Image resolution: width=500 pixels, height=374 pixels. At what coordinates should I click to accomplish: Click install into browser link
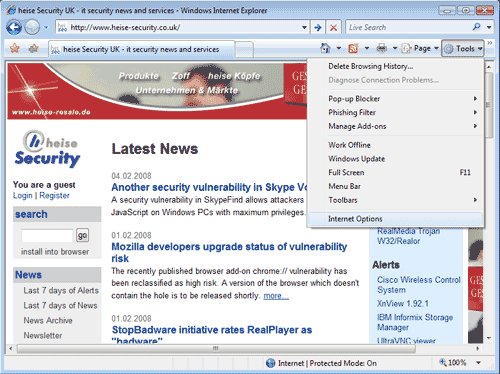pos(55,252)
